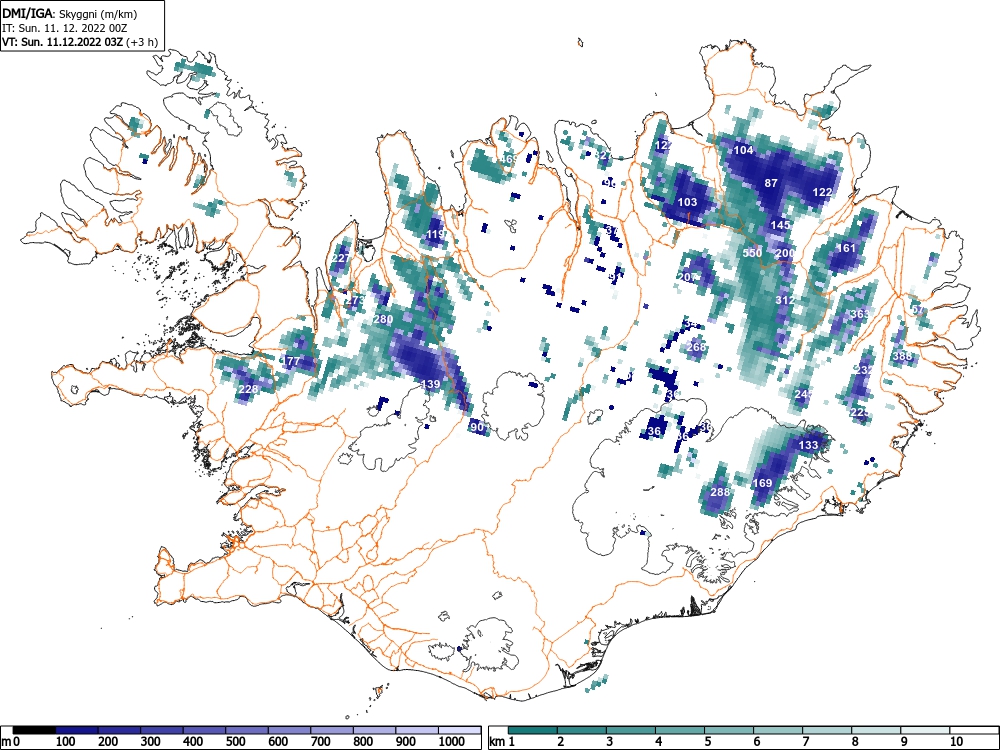Viewport: 1000px width, 750px height.
Task: Click the map value 268
Action: coord(696,347)
